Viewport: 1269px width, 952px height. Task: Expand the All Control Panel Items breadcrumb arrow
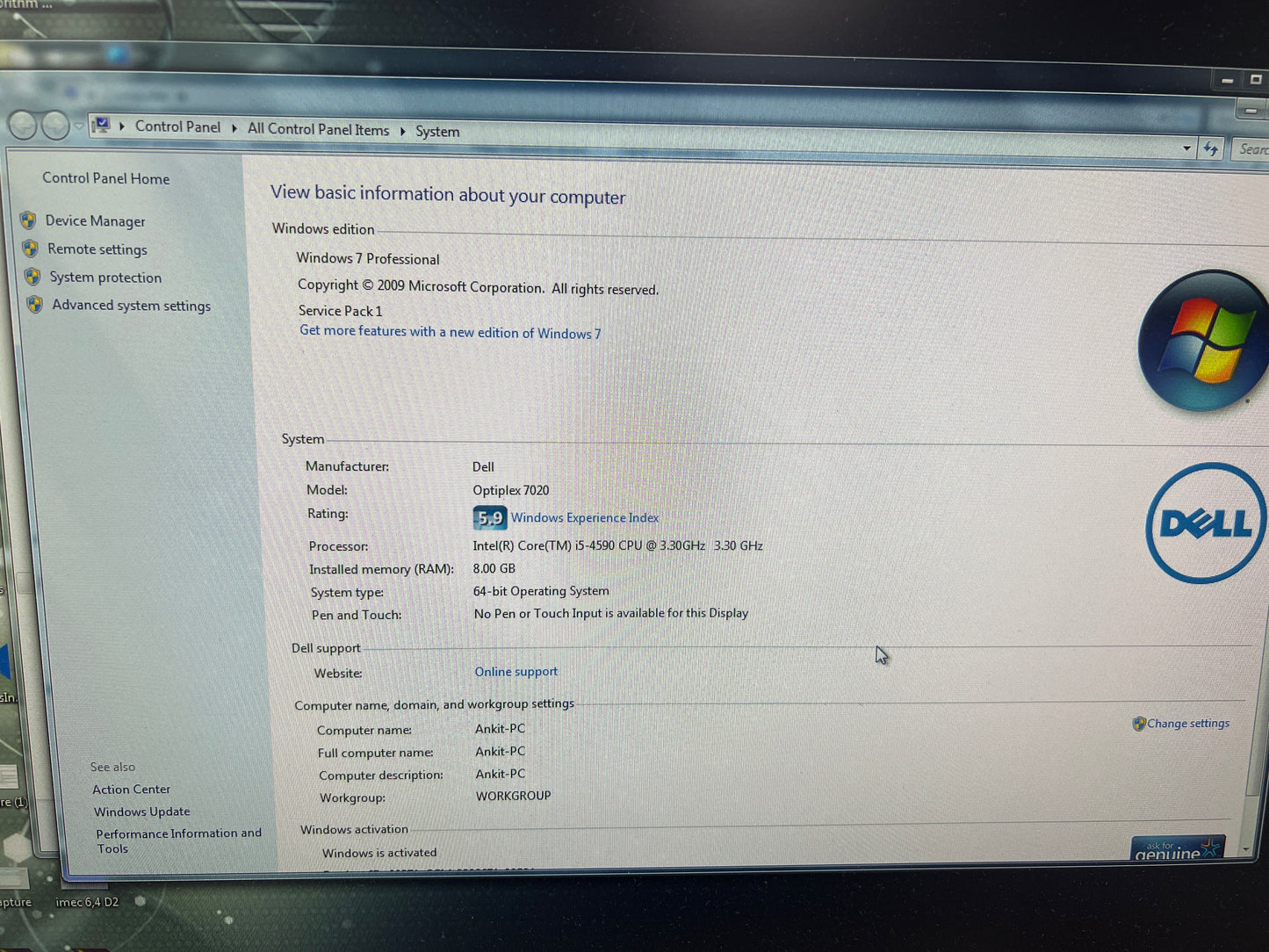[x=403, y=131]
